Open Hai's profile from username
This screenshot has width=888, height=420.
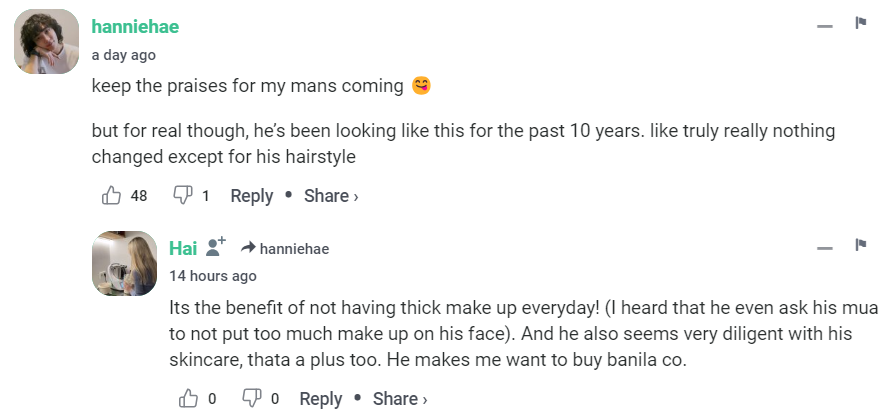coord(183,248)
